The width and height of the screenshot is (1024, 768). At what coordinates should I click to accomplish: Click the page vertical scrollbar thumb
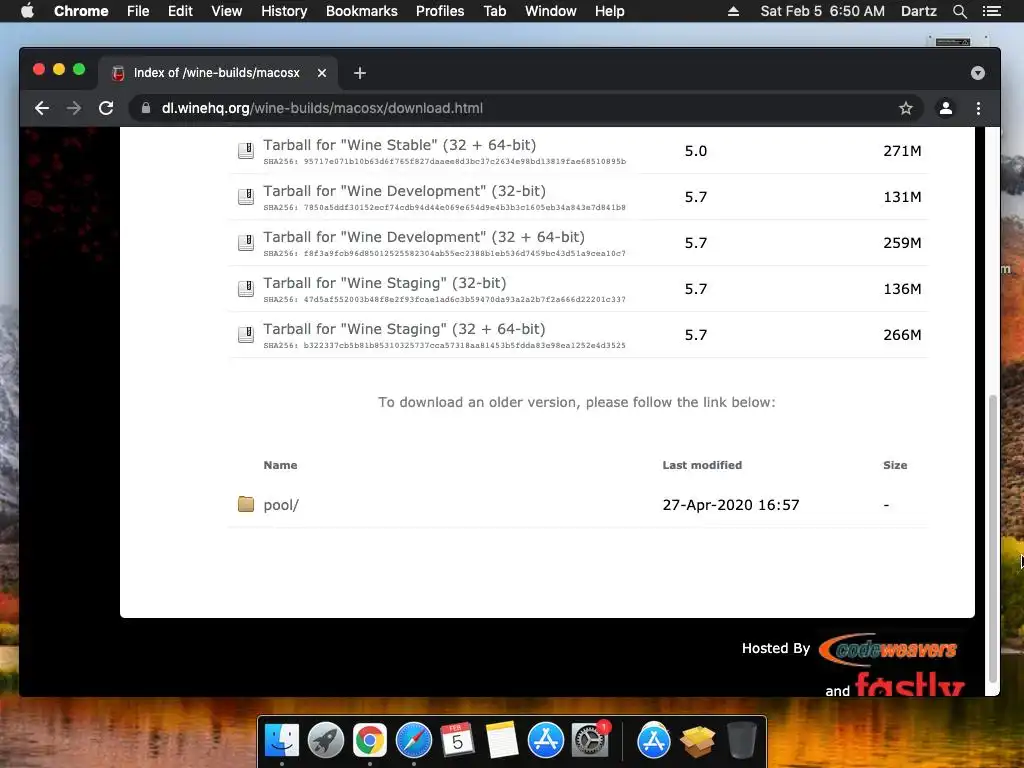(x=993, y=539)
